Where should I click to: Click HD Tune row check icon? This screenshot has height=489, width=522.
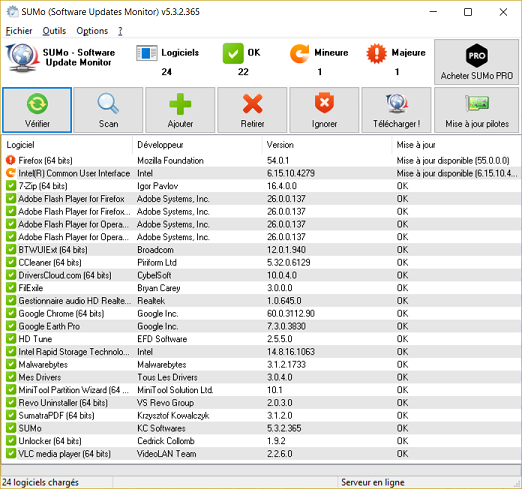pyautogui.click(x=11, y=339)
